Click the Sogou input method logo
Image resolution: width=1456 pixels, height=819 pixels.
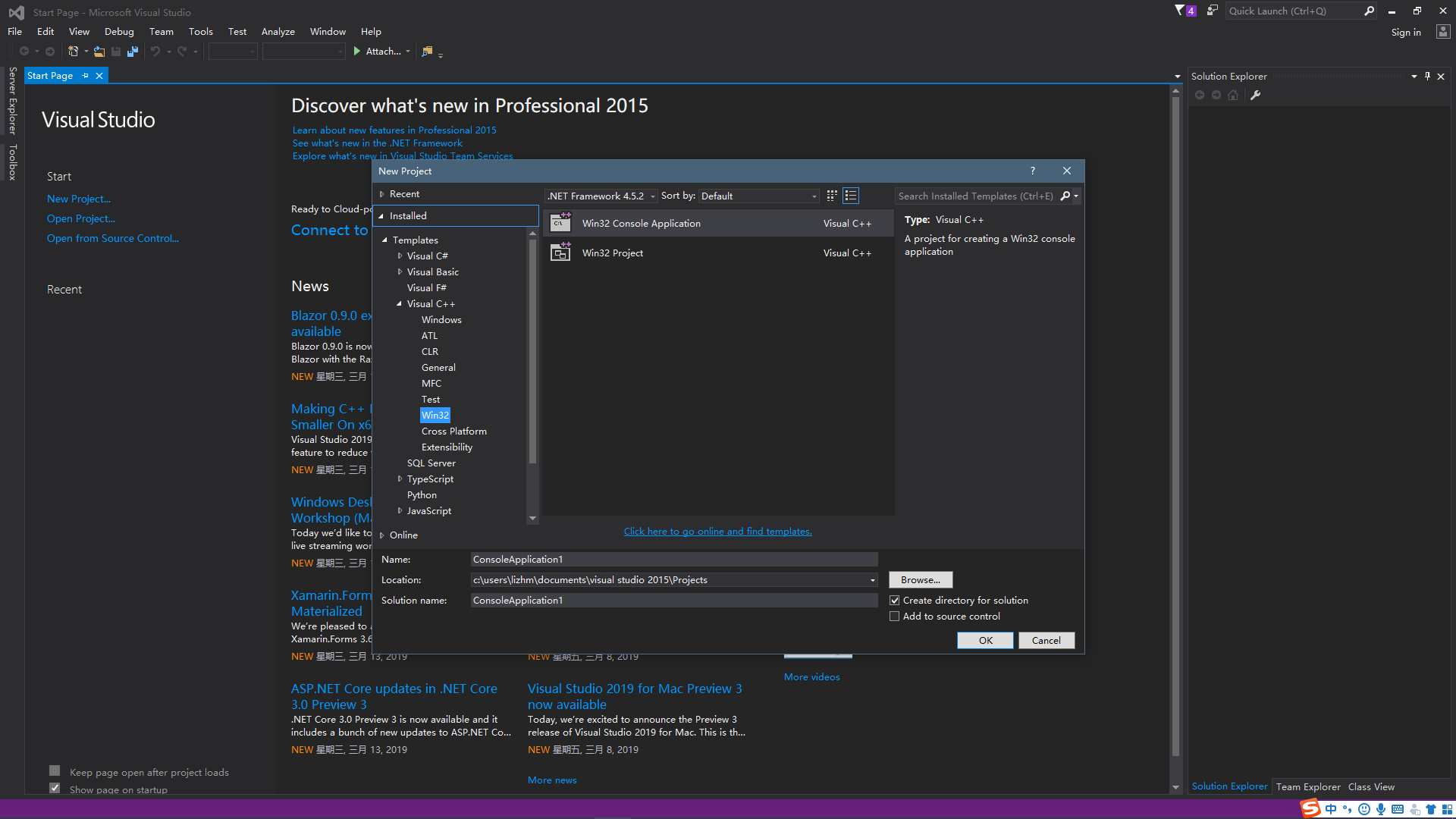[1310, 808]
